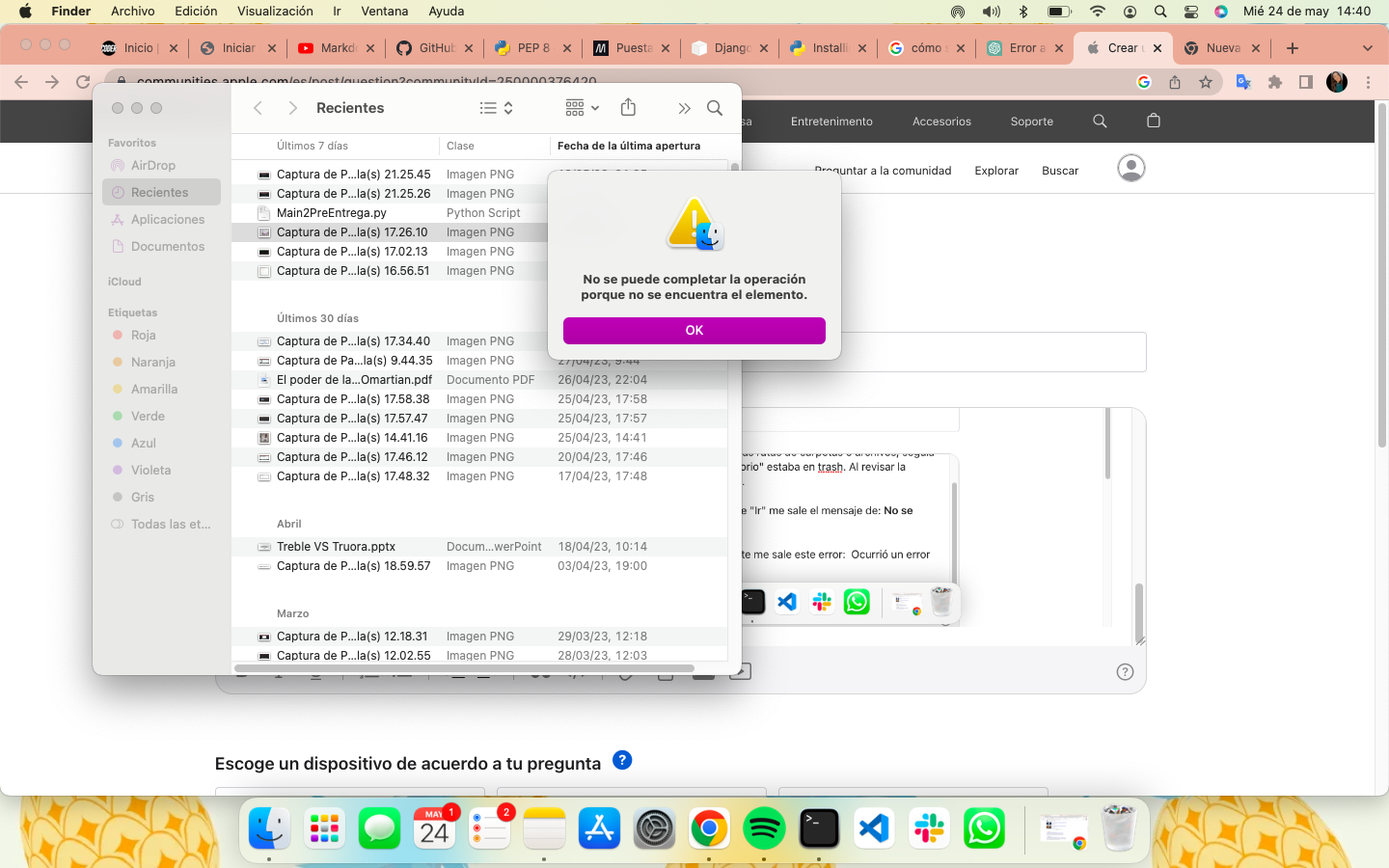Open the Finder group-by options dropdown
This screenshot has height=868, width=1389.
pyautogui.click(x=583, y=108)
